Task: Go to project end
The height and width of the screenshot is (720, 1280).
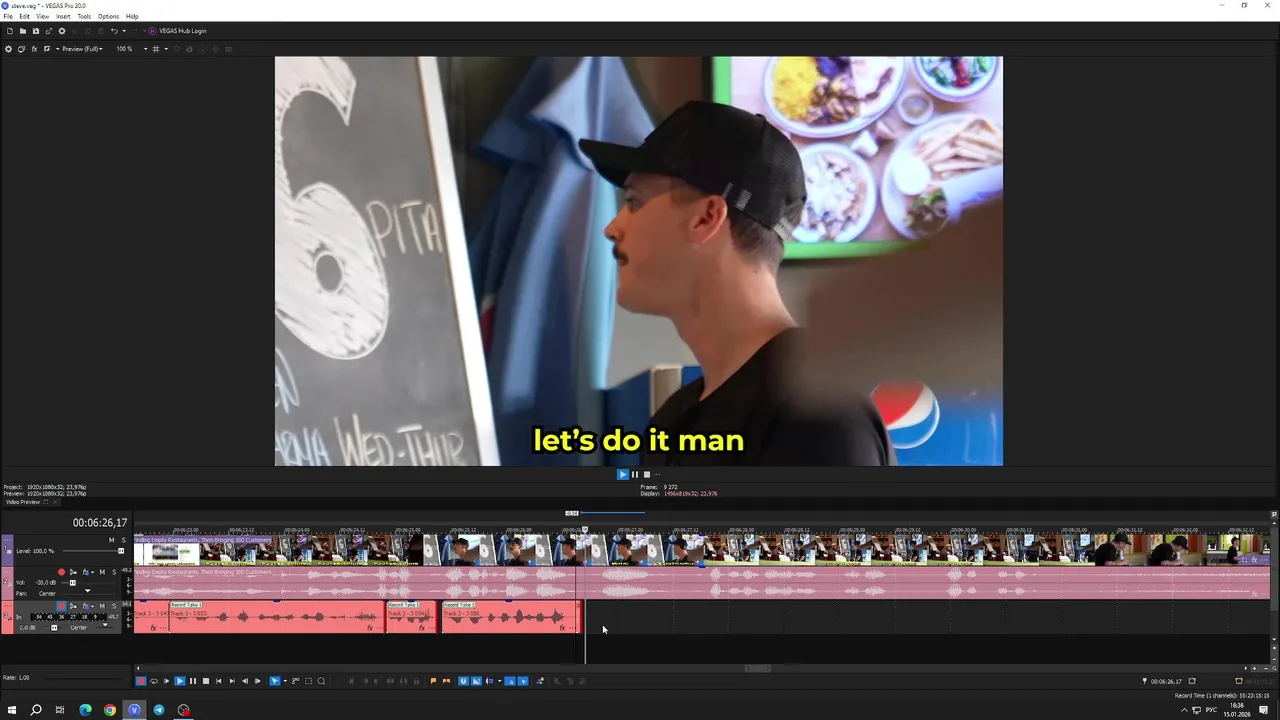Action: (232, 681)
